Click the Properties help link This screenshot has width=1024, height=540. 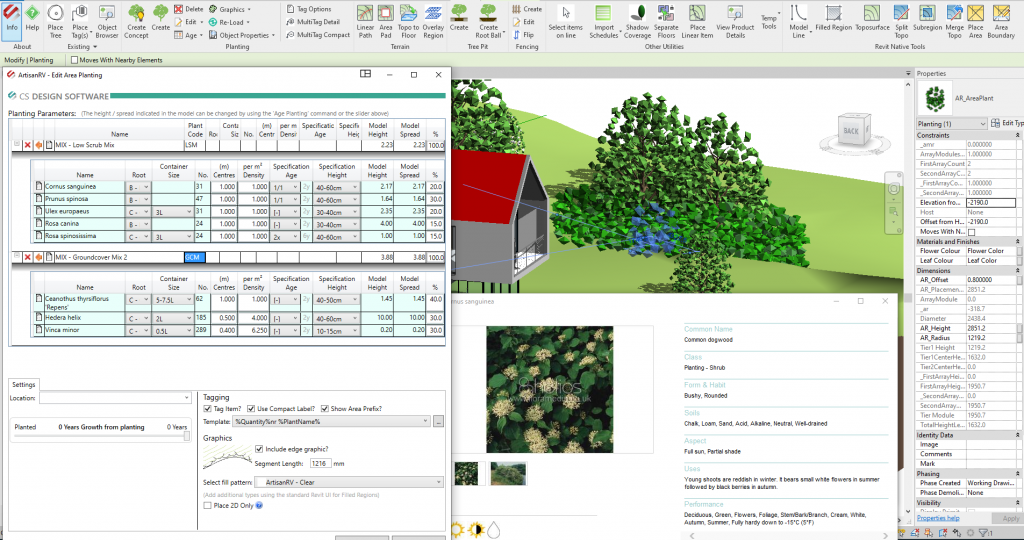coord(938,518)
